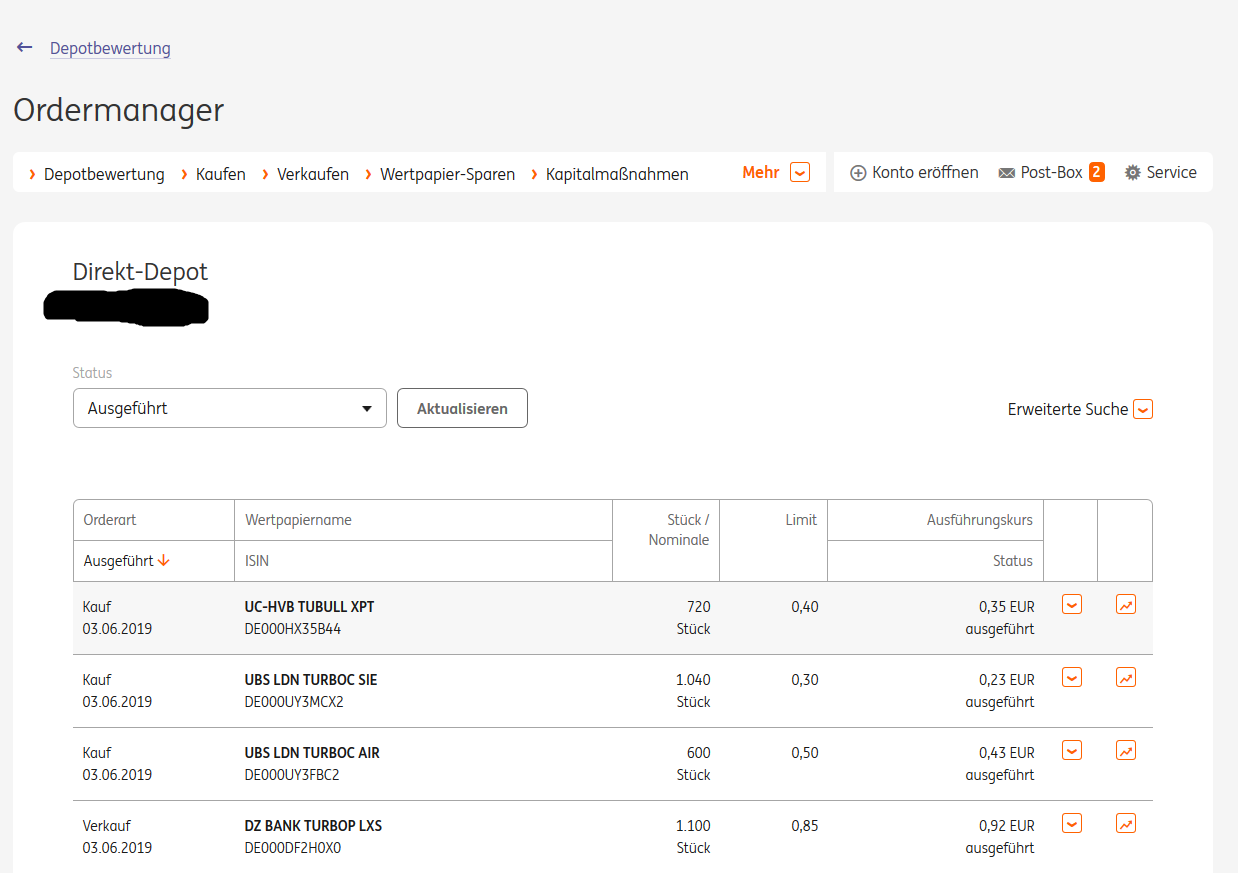Expand order details for UC-HVB TUBULL XPT

point(1072,604)
